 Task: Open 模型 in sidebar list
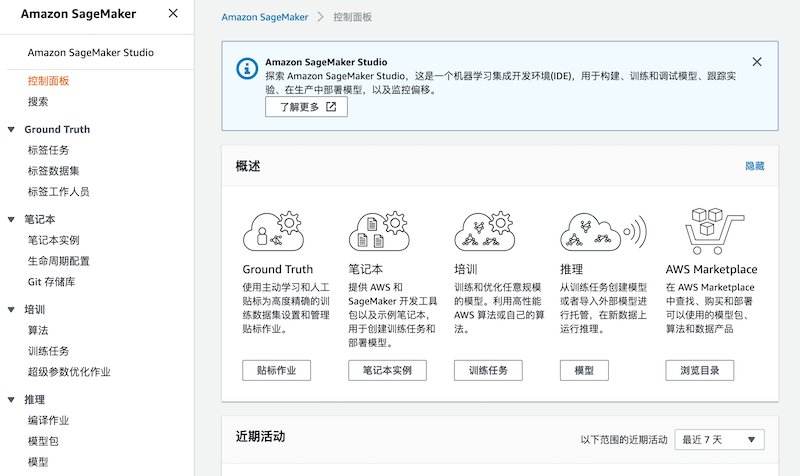point(38,462)
